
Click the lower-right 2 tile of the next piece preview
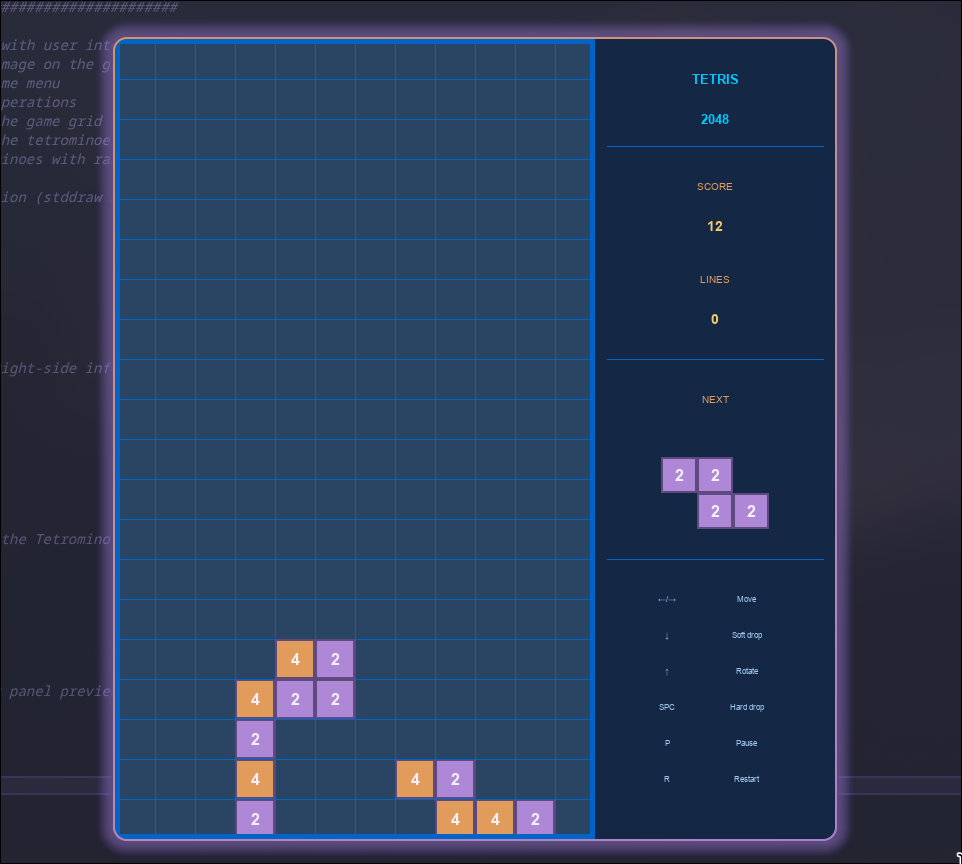point(751,511)
